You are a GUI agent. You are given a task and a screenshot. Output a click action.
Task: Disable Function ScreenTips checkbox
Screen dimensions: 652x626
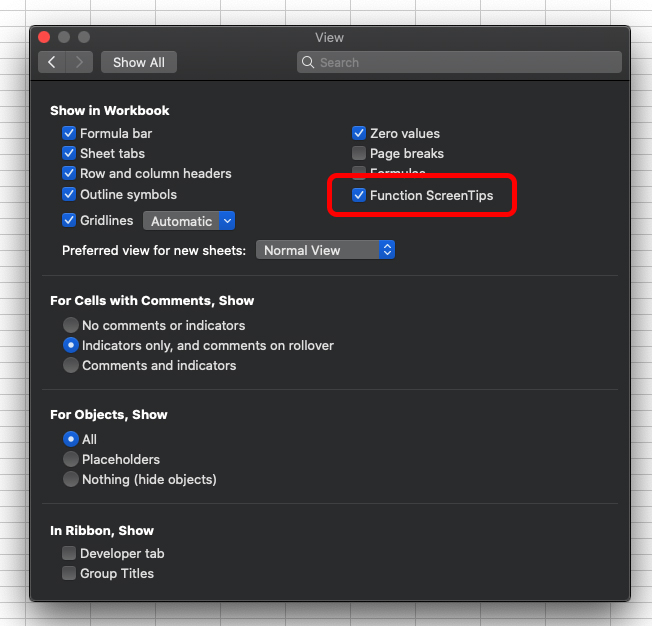(359, 195)
